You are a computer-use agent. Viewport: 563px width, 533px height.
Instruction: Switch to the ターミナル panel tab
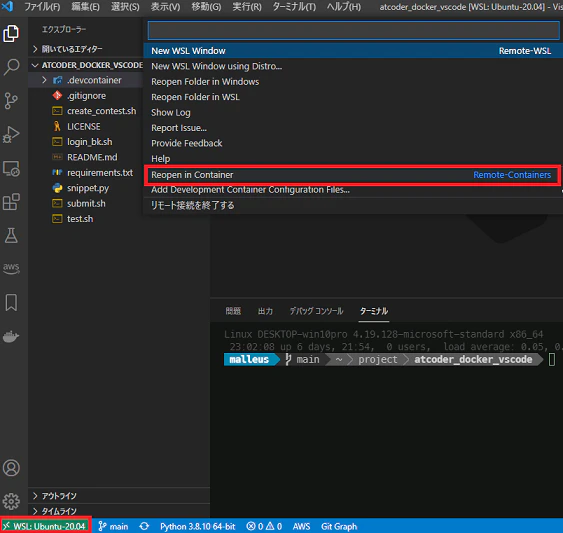[374, 311]
